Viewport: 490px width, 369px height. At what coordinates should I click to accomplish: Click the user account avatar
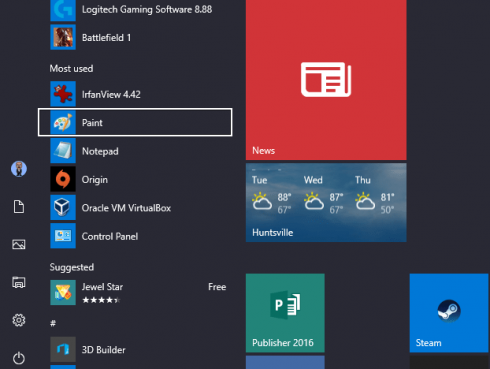coord(19,169)
